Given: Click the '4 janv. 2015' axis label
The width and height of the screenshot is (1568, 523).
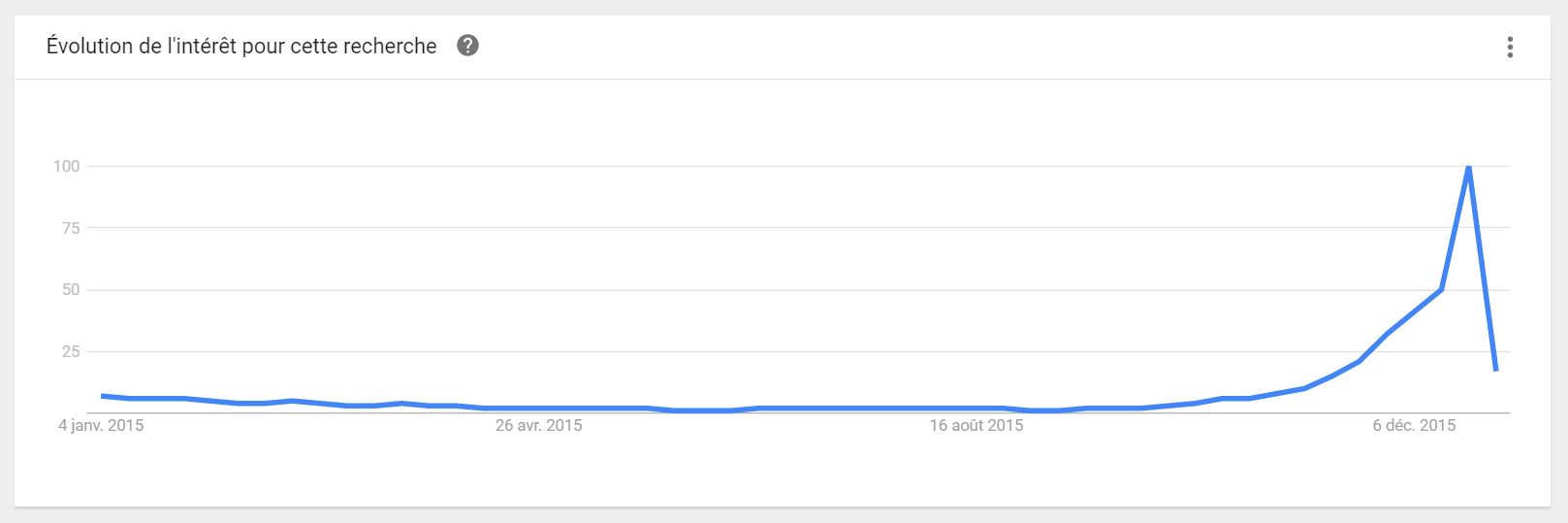Looking at the screenshot, I should click(101, 425).
